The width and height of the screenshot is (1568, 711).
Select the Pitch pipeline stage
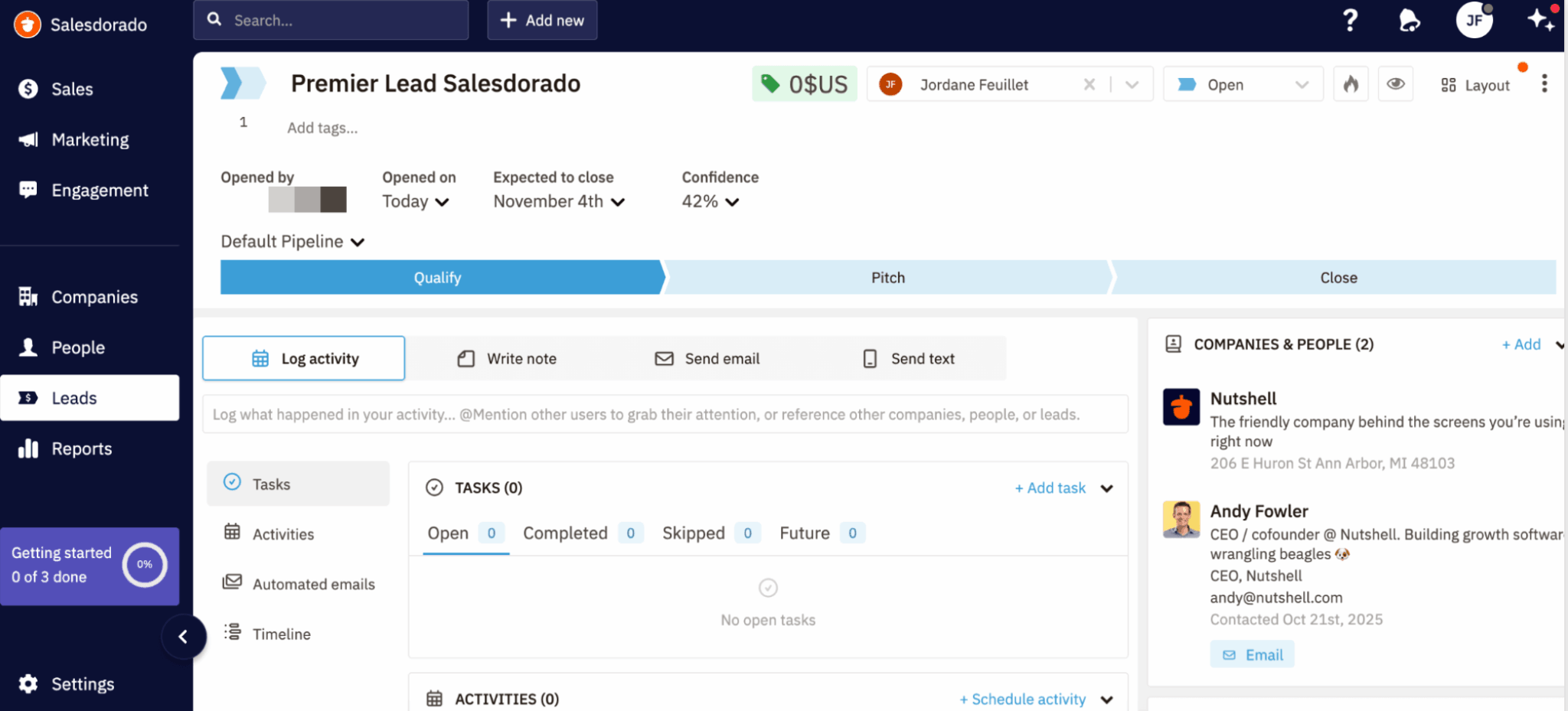click(887, 278)
